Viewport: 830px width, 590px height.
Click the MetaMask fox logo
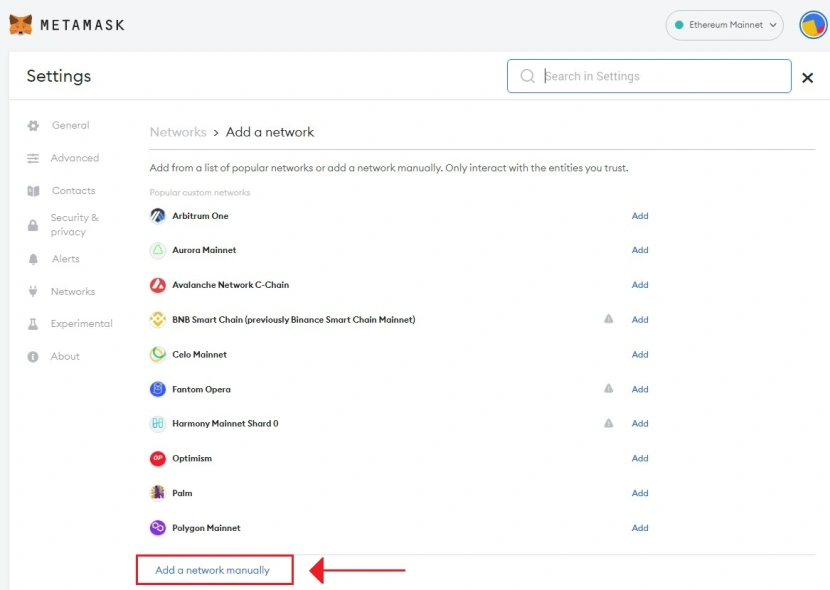coord(21,25)
